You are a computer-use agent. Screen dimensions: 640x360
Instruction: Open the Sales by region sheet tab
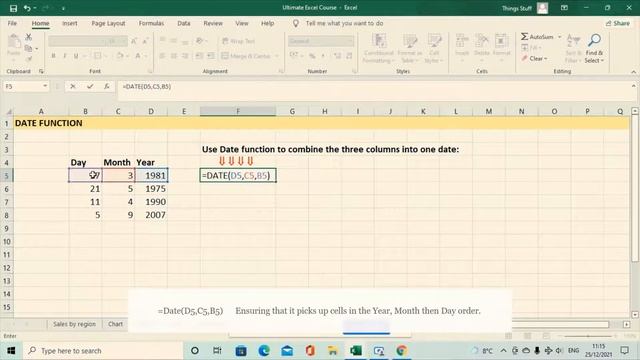[x=74, y=324]
